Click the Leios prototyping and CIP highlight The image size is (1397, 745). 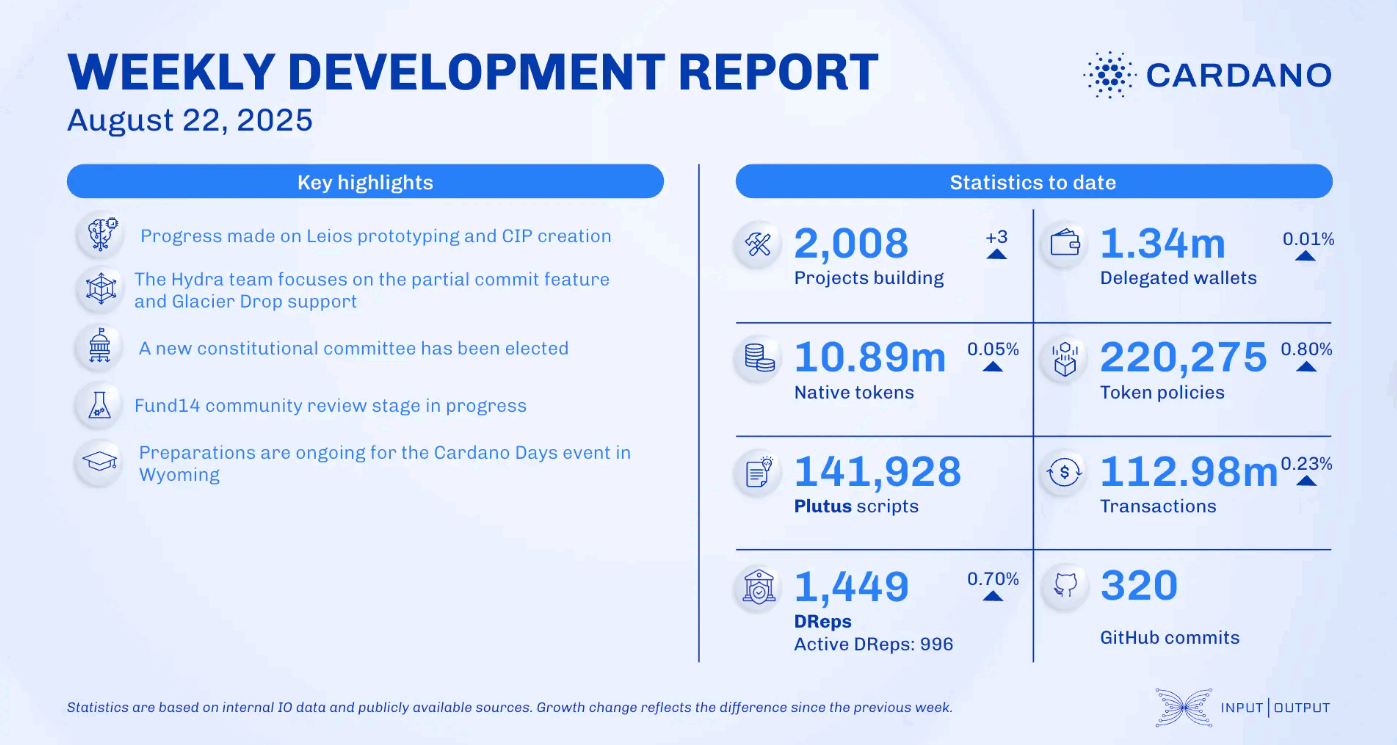click(x=376, y=237)
